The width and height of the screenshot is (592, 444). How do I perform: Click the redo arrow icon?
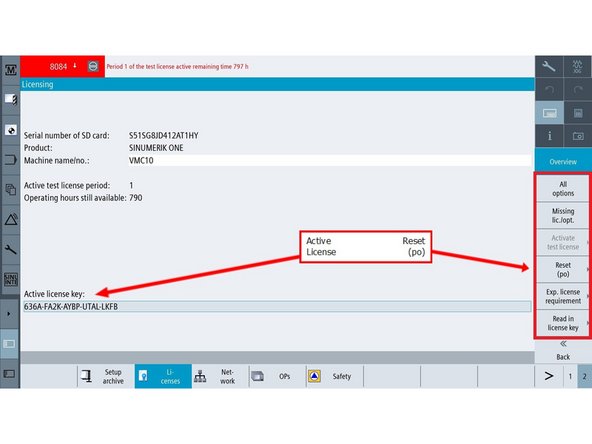coord(578,89)
